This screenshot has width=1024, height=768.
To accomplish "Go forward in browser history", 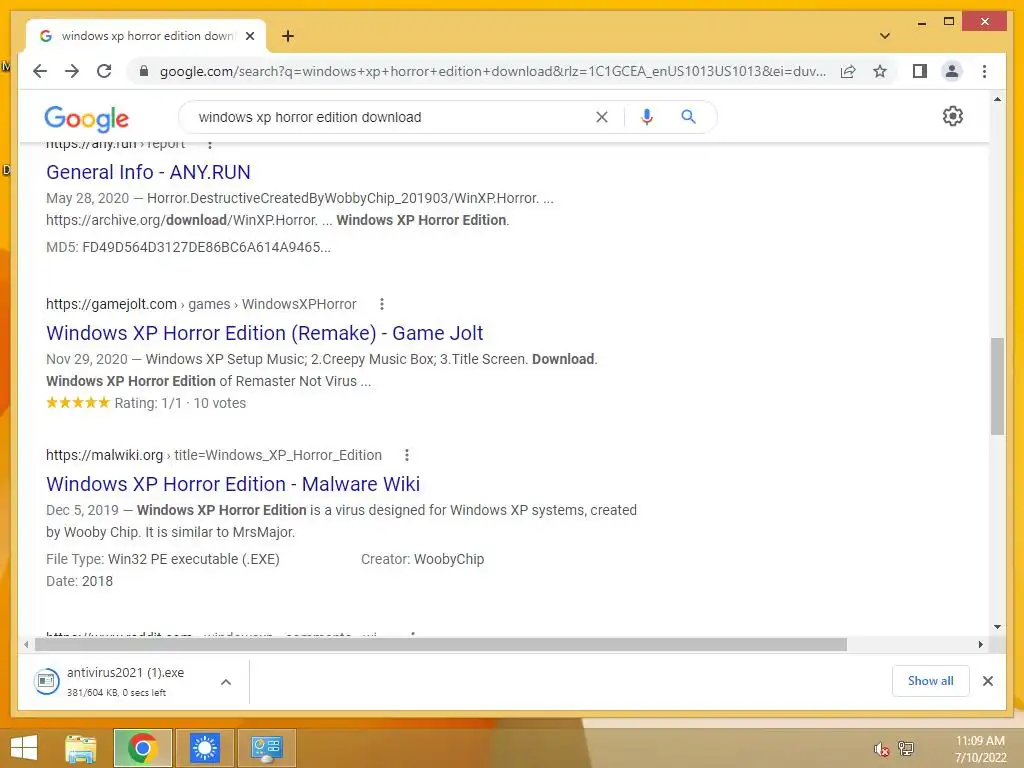I will click(72, 71).
